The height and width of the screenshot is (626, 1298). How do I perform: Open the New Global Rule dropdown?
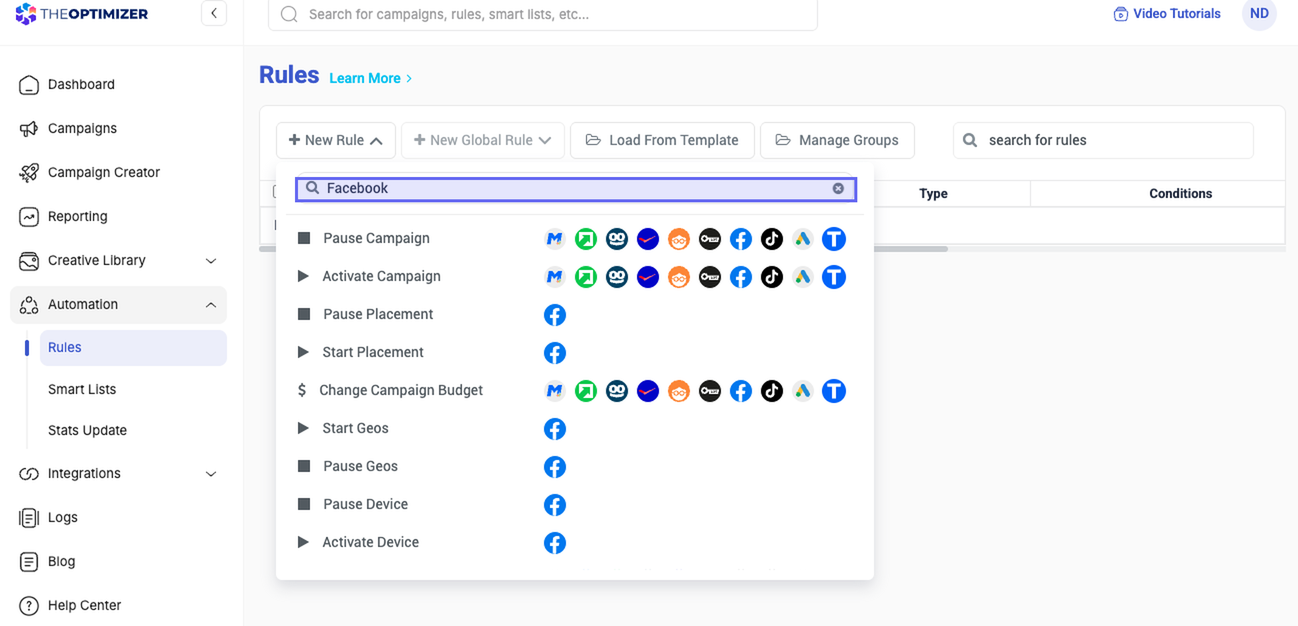[x=483, y=141]
